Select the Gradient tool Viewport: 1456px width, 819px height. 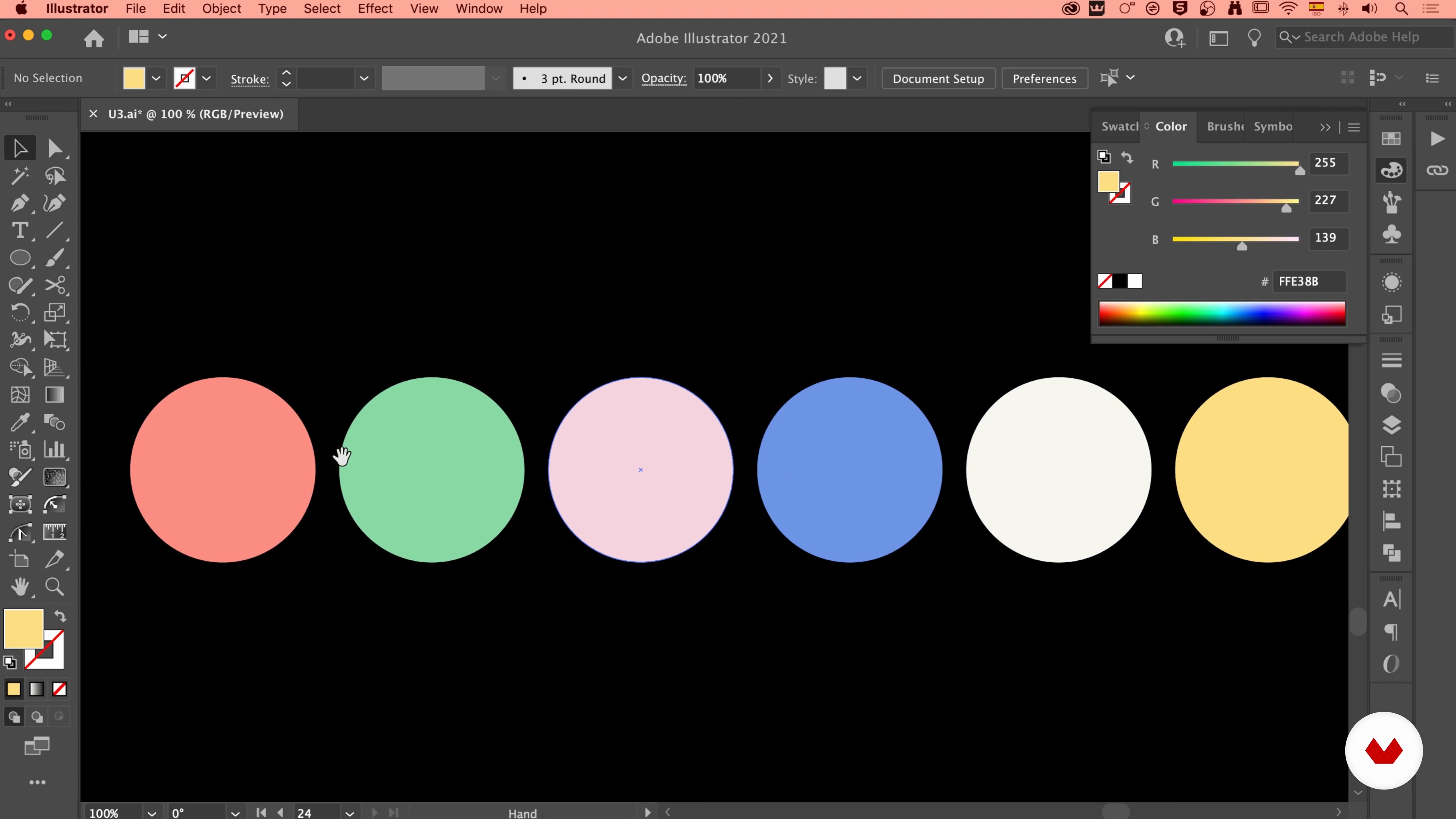(x=55, y=394)
